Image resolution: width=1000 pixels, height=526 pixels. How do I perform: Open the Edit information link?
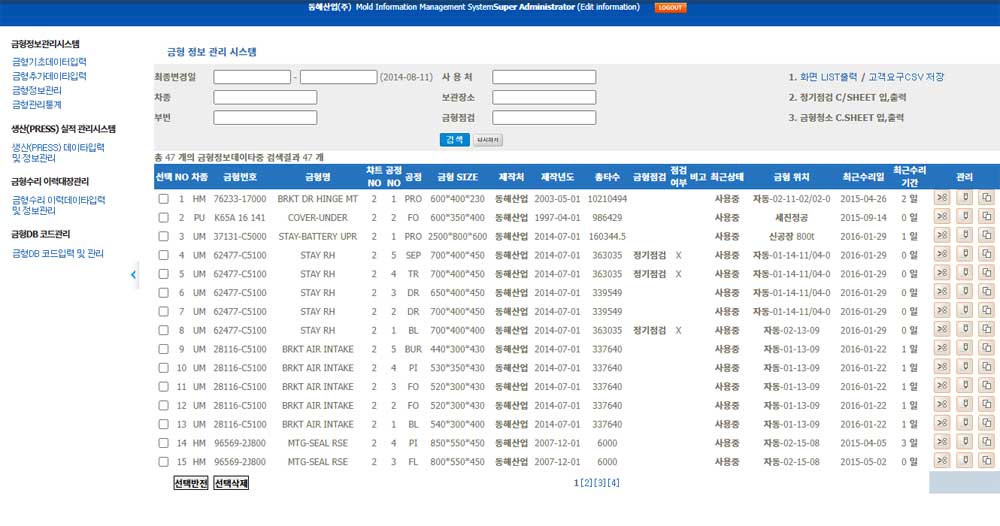pos(608,7)
